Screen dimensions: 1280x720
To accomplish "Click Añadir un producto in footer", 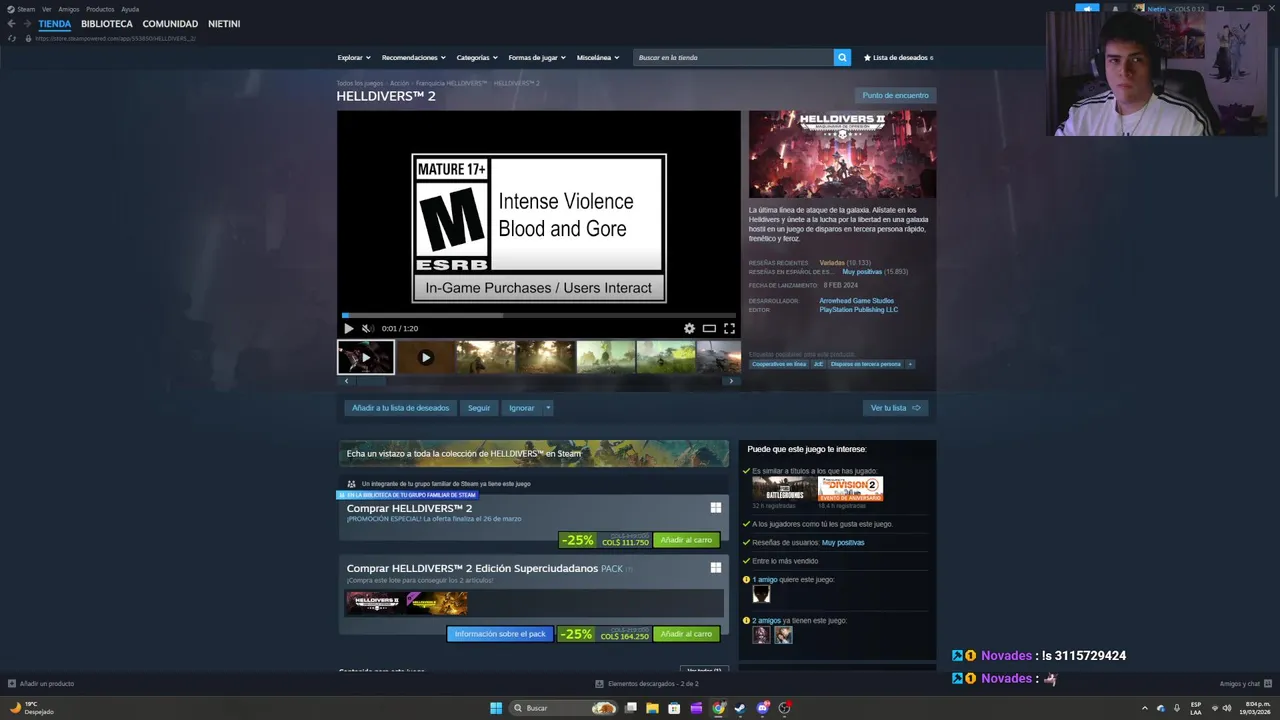I will [x=41, y=684].
